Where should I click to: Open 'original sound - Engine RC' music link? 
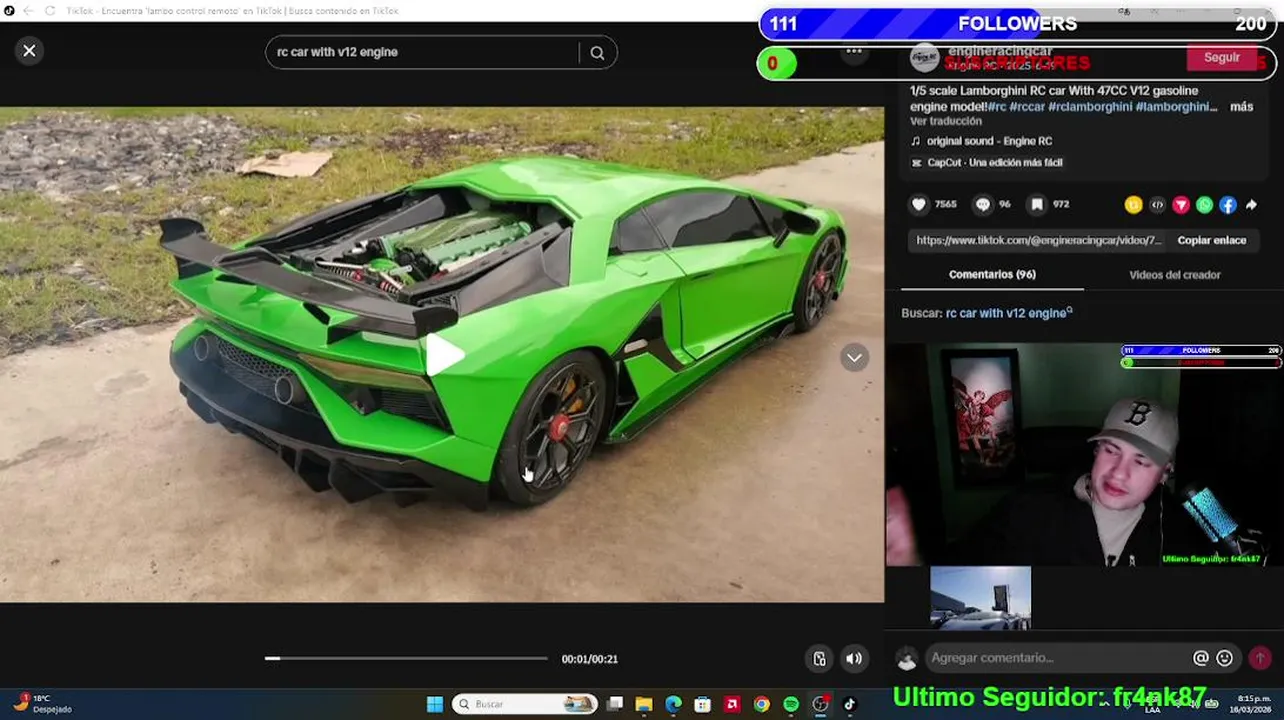[x=989, y=141]
